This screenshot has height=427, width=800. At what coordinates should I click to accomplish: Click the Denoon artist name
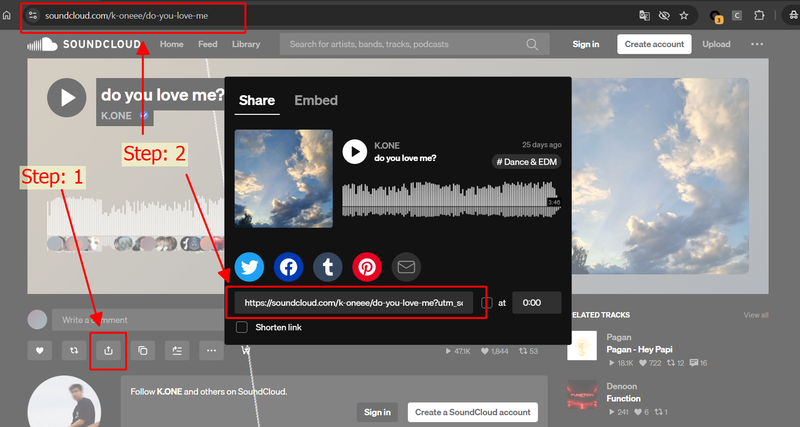tap(622, 386)
